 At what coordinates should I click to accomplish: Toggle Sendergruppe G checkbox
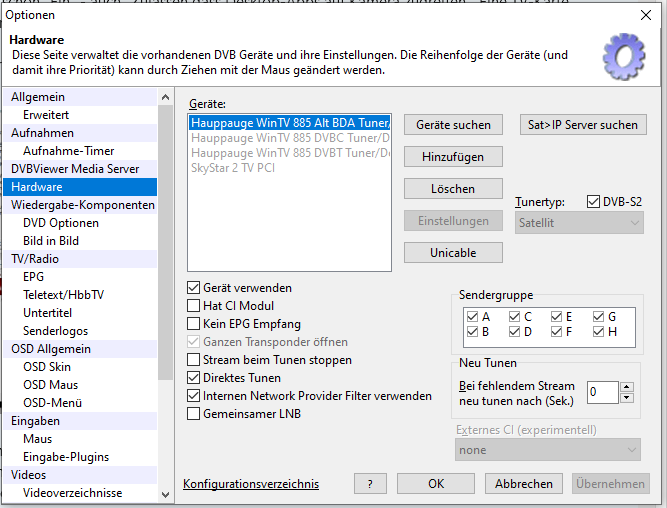[599, 317]
